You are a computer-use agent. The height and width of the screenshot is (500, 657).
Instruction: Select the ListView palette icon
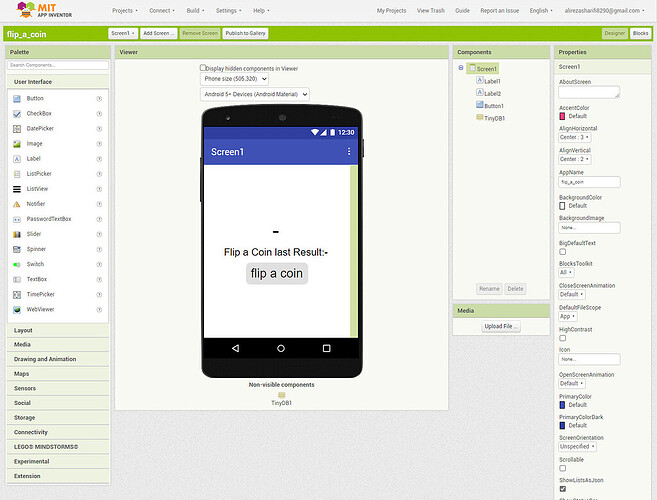(x=17, y=189)
